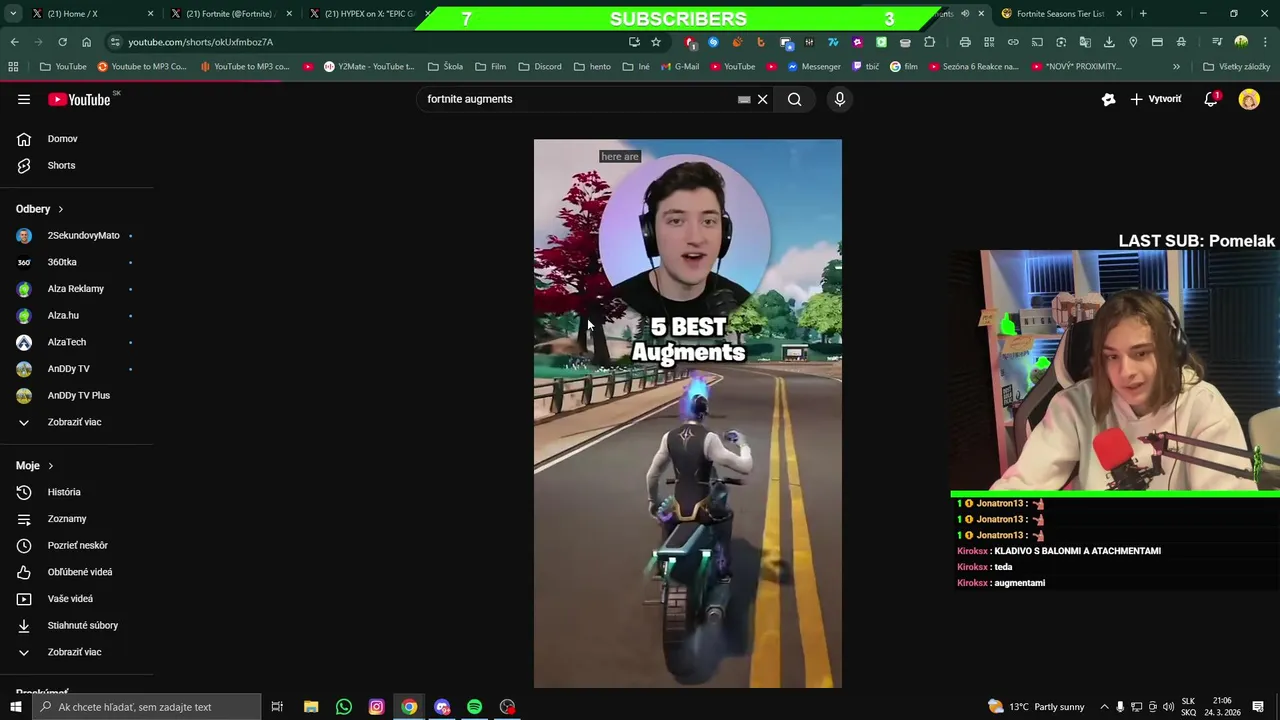Open Všetky záložky folder

point(1236,67)
